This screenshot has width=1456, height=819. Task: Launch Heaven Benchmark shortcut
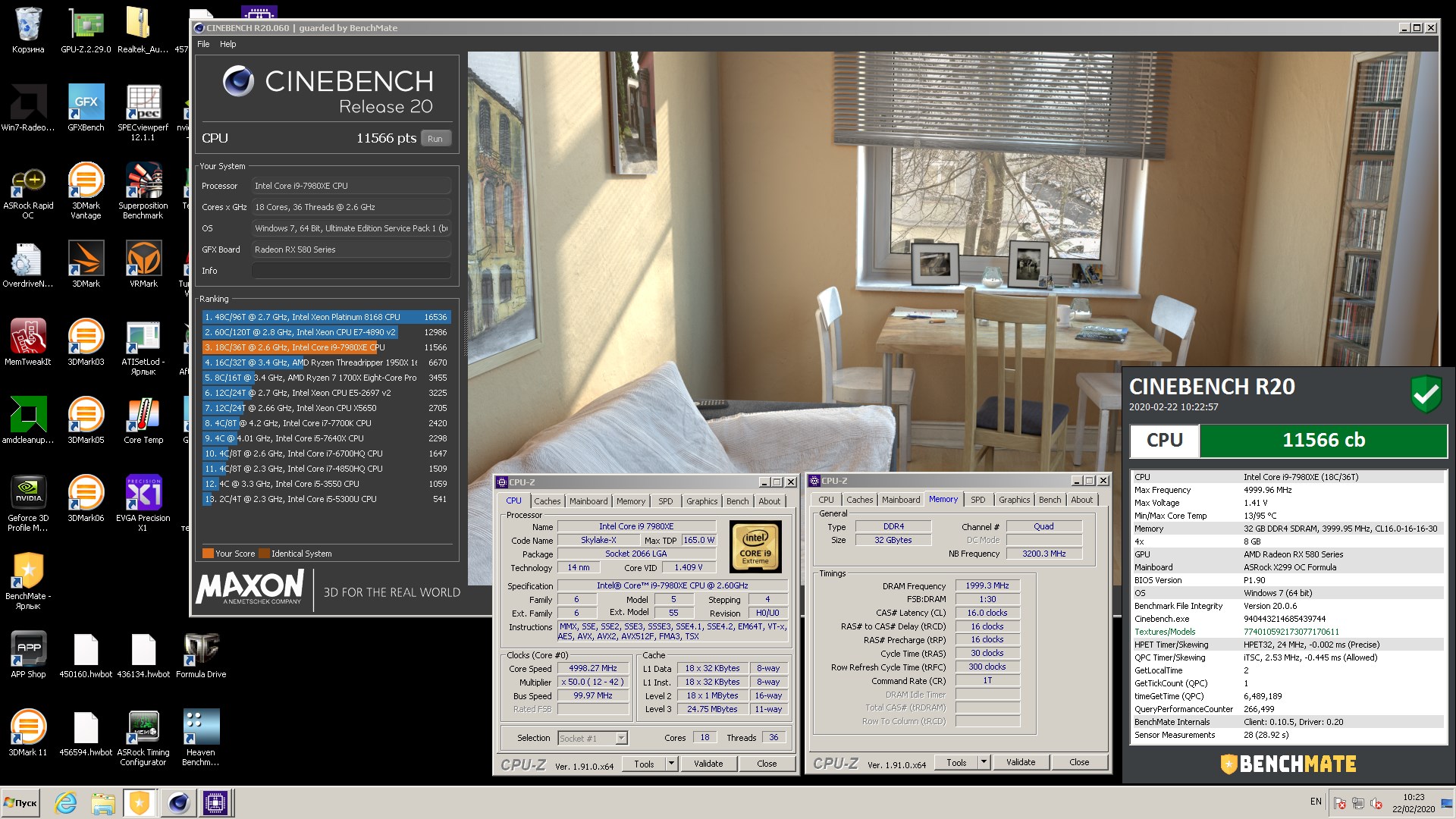(x=201, y=738)
